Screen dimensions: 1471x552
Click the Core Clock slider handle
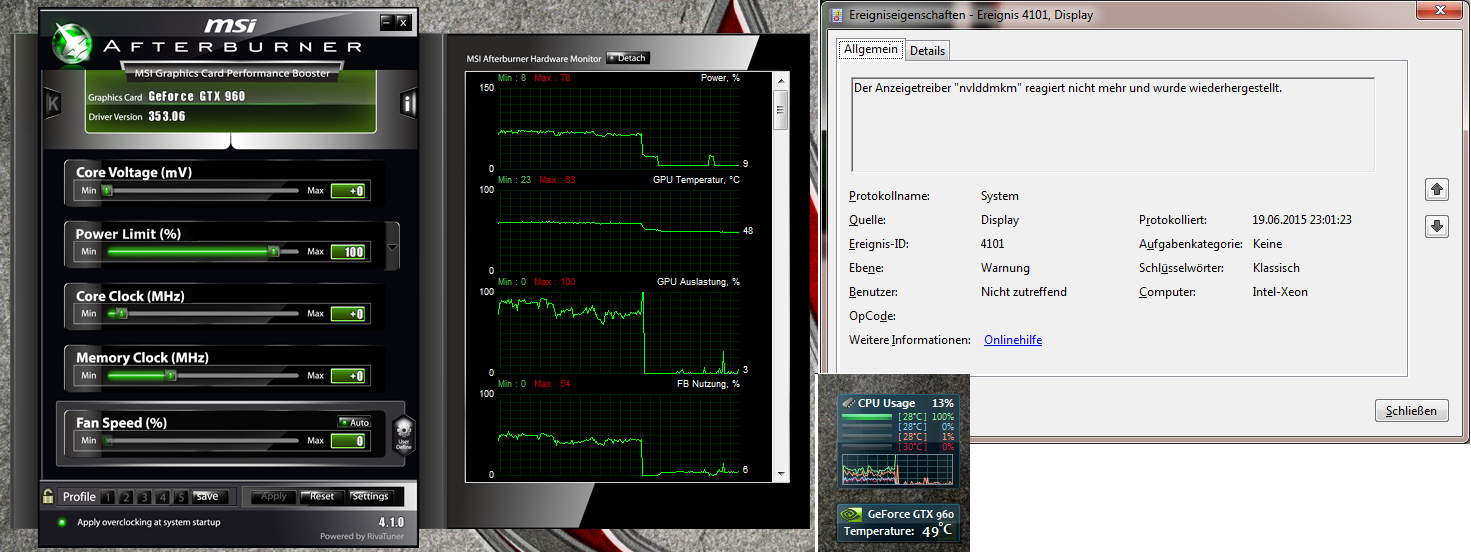click(122, 314)
